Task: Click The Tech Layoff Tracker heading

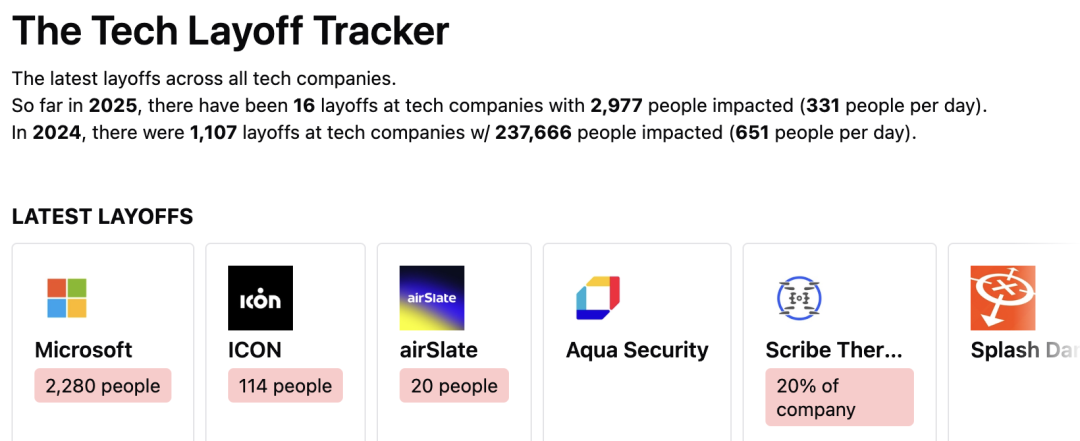Action: click(231, 30)
